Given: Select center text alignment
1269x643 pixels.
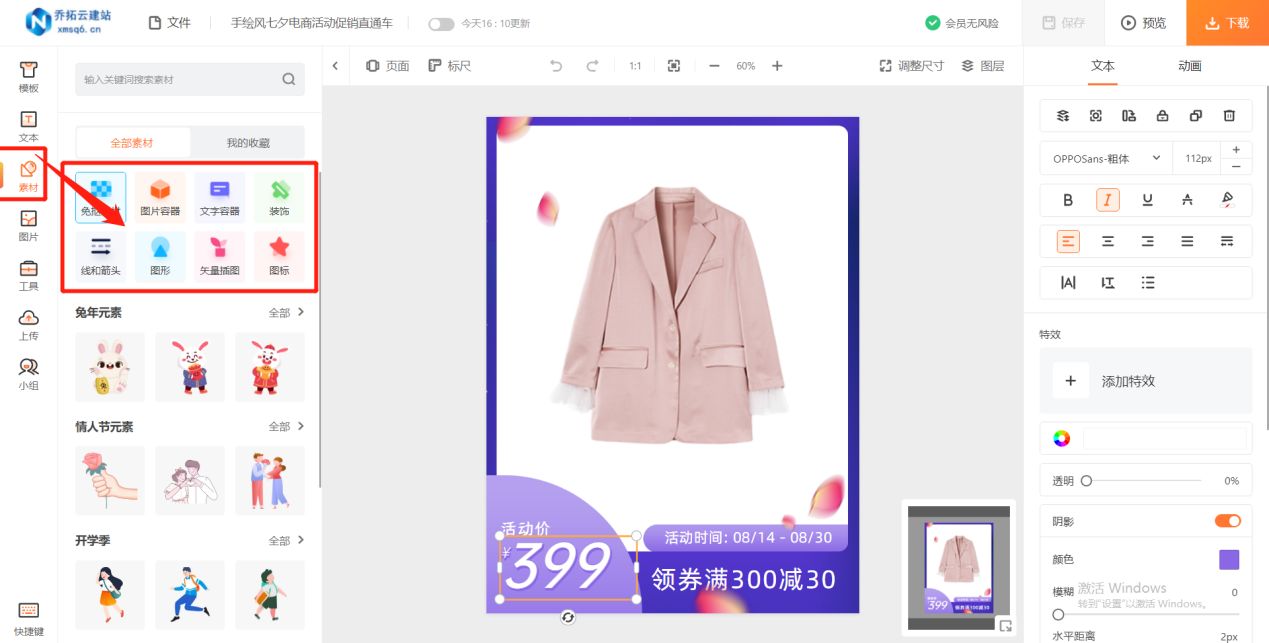Looking at the screenshot, I should pos(1107,240).
